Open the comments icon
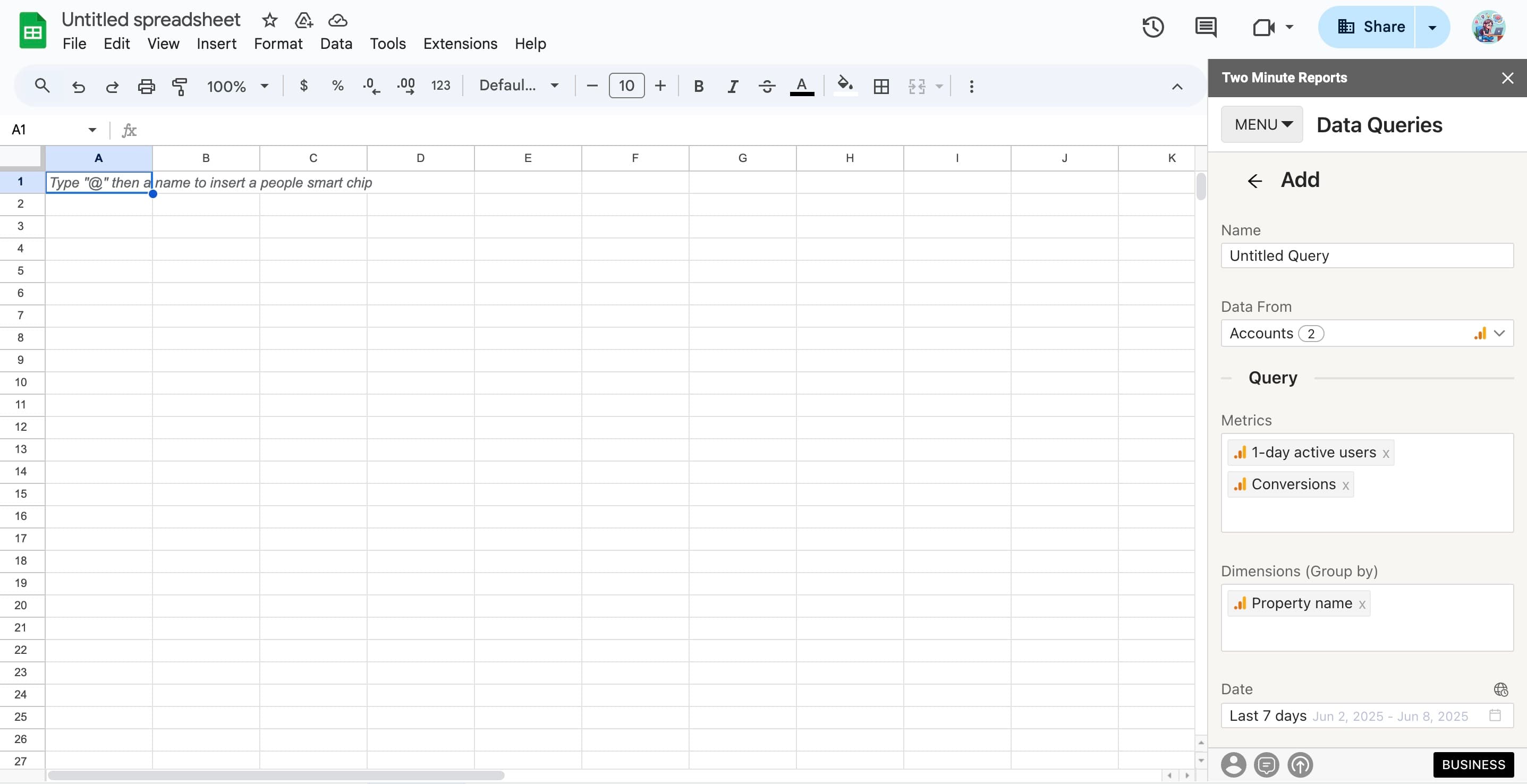Screen dimensions: 1527x784 (x=1206, y=27)
